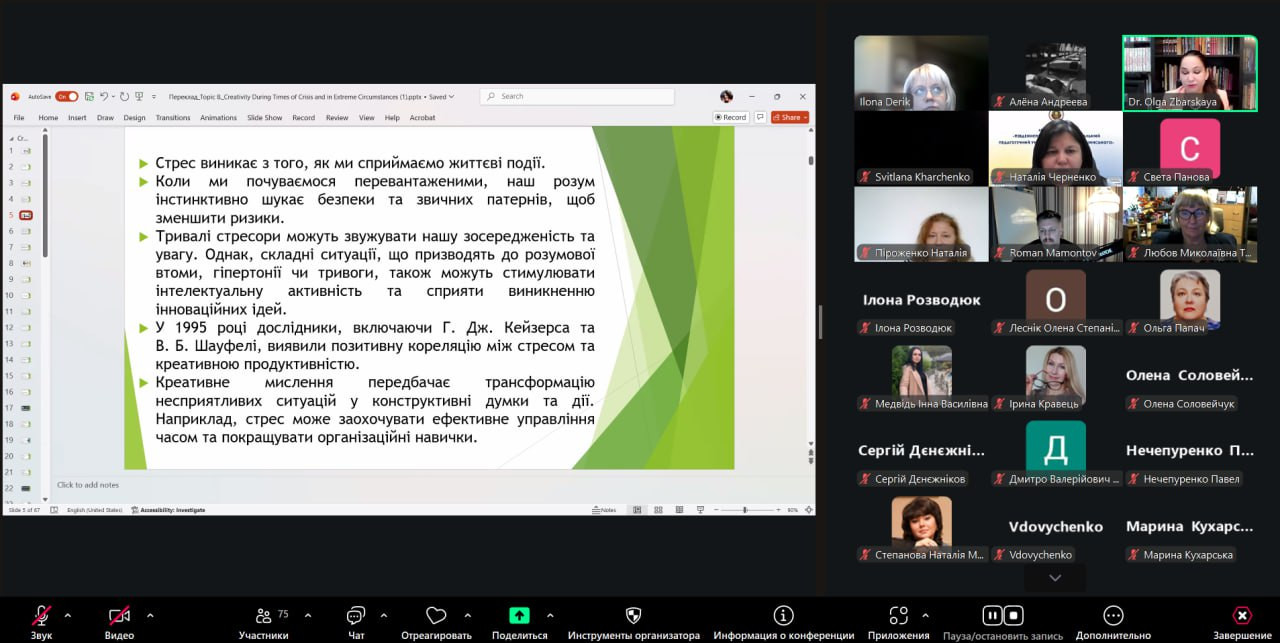Select Наталія Черненко video tile
The height and width of the screenshot is (643, 1280).
[1056, 148]
